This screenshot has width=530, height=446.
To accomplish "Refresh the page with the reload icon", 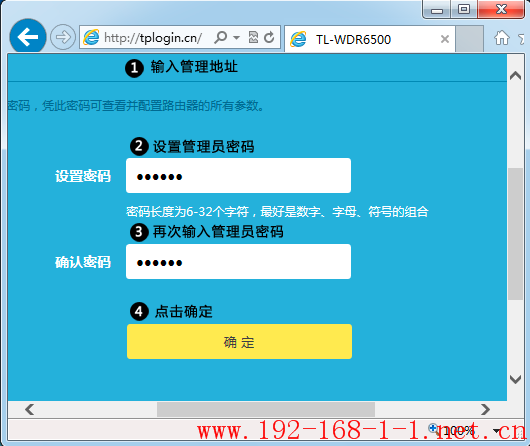I will coord(269,37).
